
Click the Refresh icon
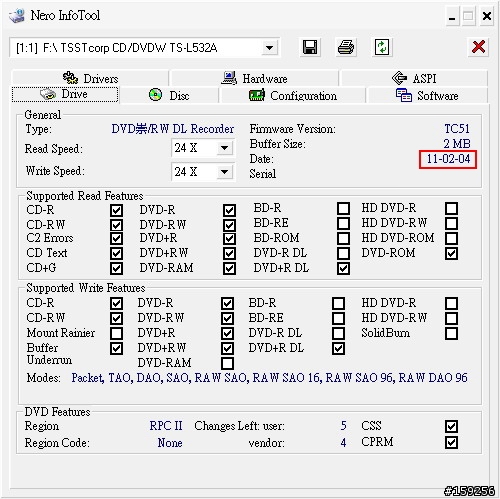coord(382,47)
